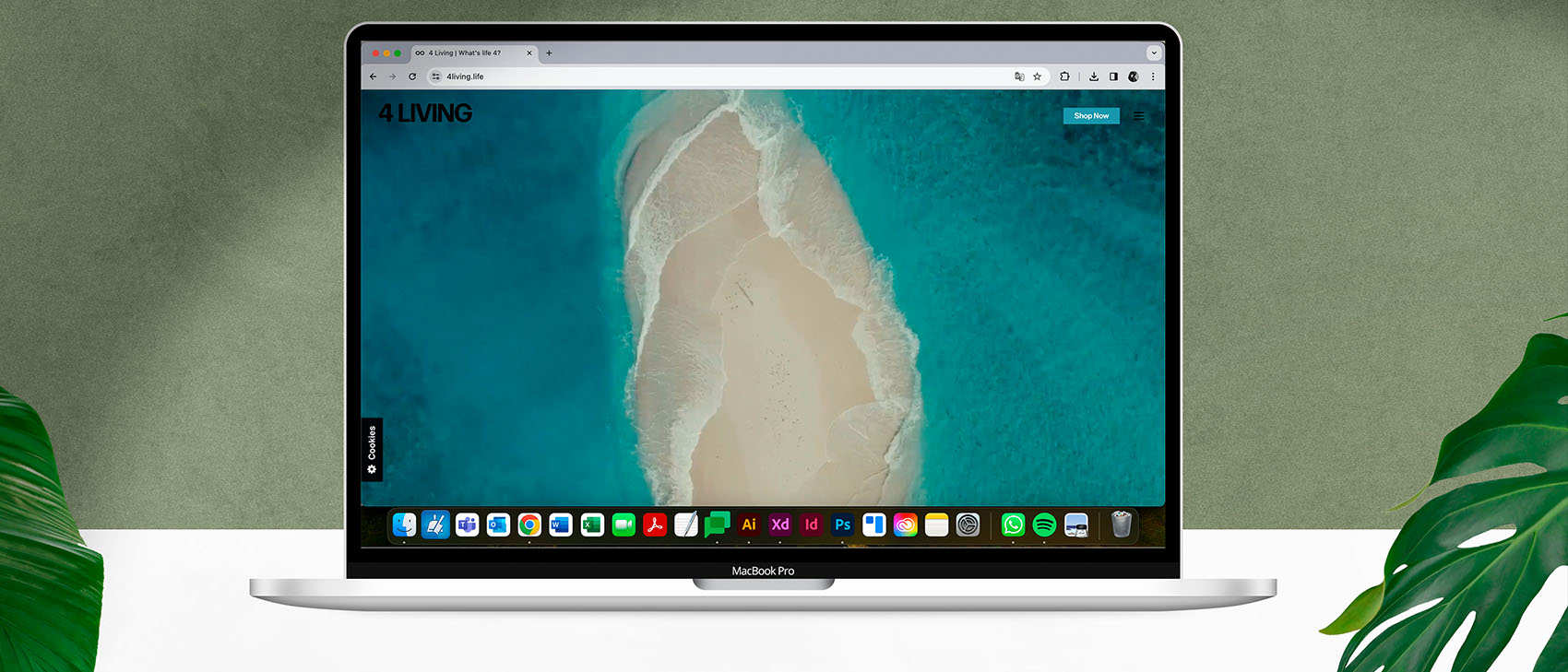Expand the tab search dropdown arrow
Image resolution: width=1568 pixels, height=672 pixels.
point(1153,53)
